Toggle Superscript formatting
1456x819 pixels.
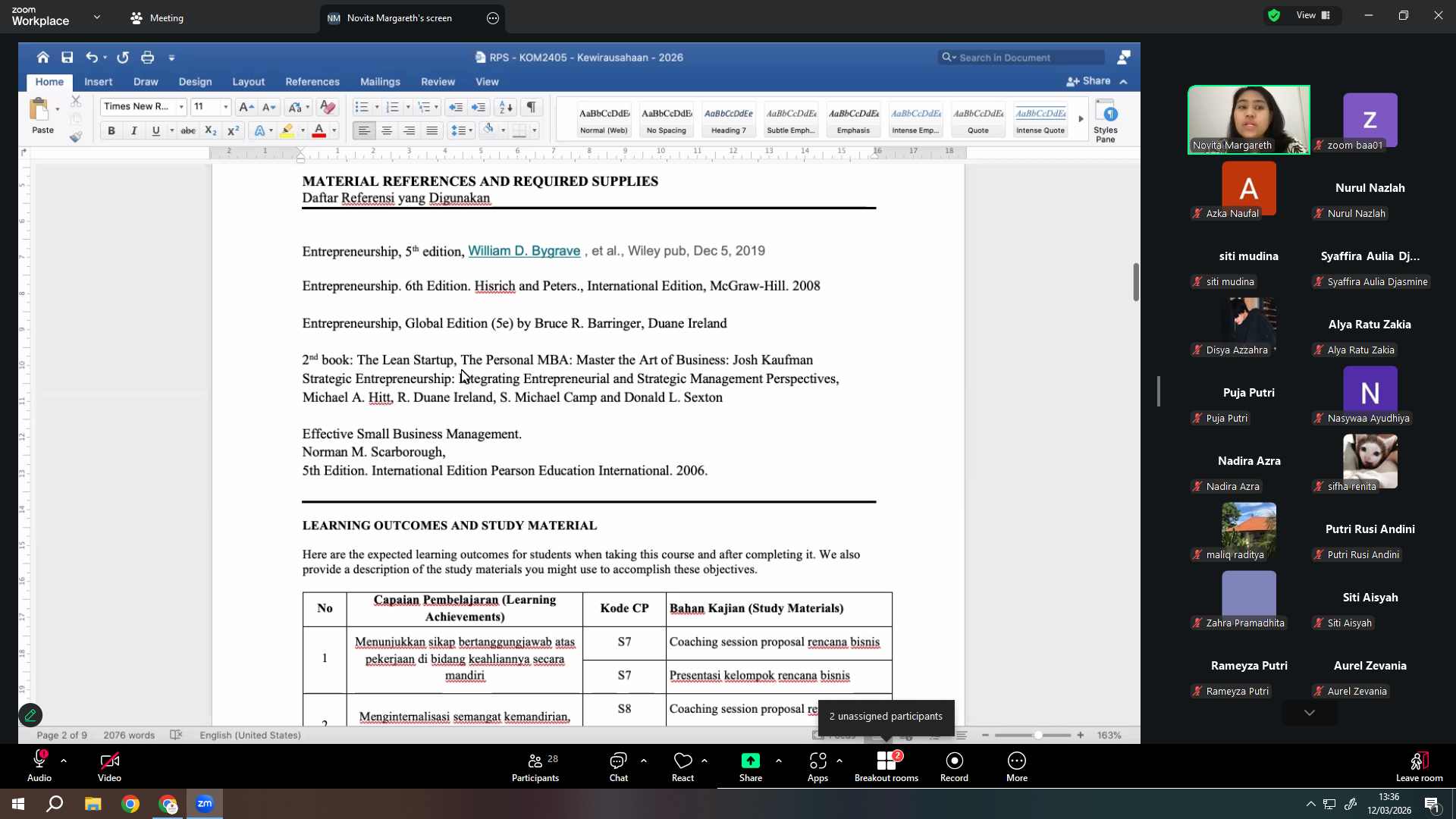click(234, 130)
